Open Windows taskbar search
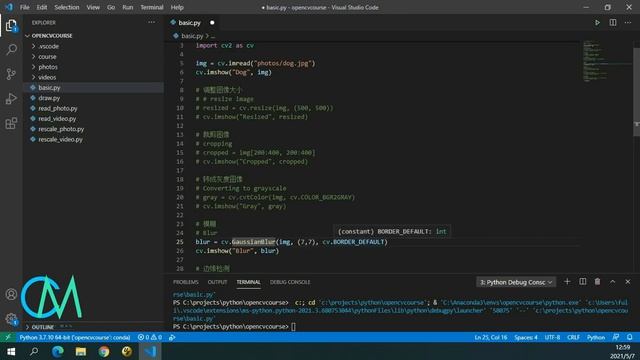Viewport: 640px width, 360px height. click(x=34, y=351)
